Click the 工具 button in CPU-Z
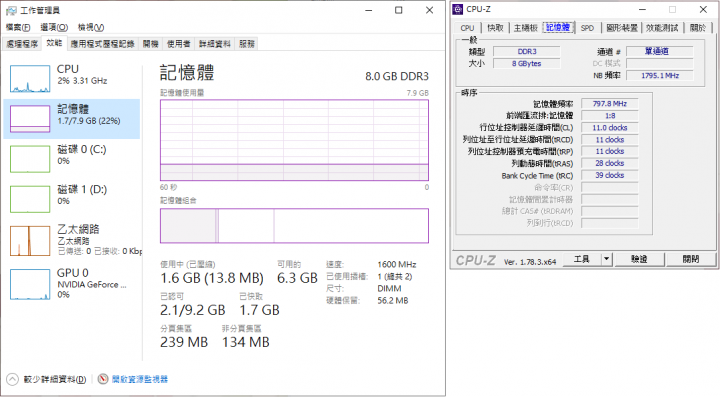 tap(581, 259)
